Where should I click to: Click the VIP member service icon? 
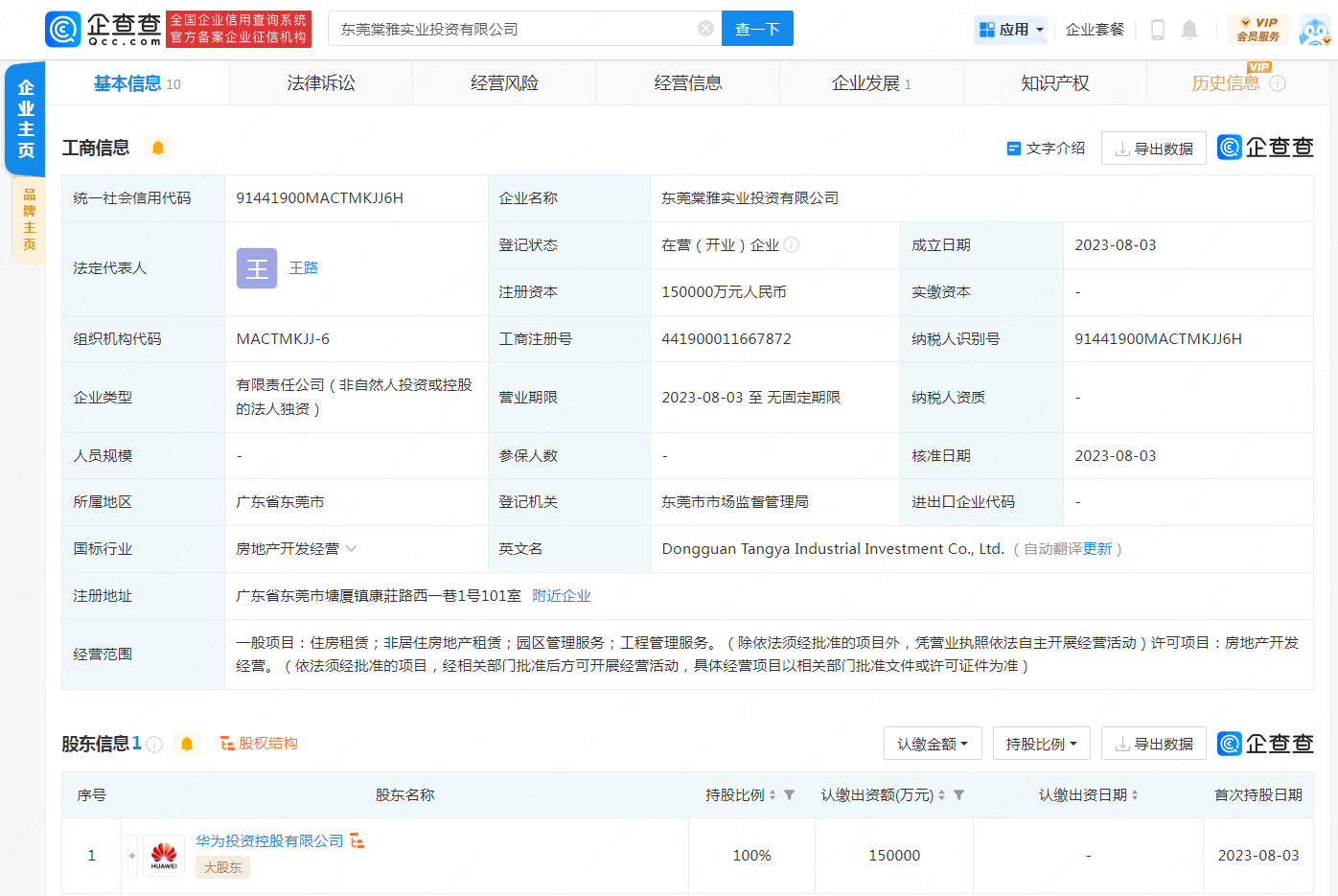click(1258, 30)
